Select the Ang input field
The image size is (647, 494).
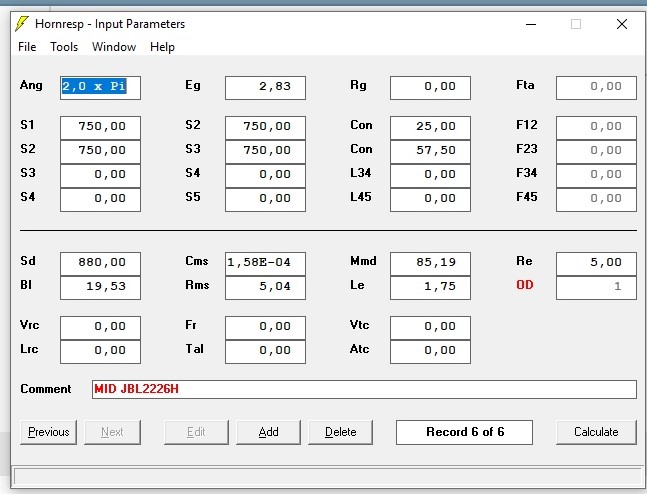point(100,87)
